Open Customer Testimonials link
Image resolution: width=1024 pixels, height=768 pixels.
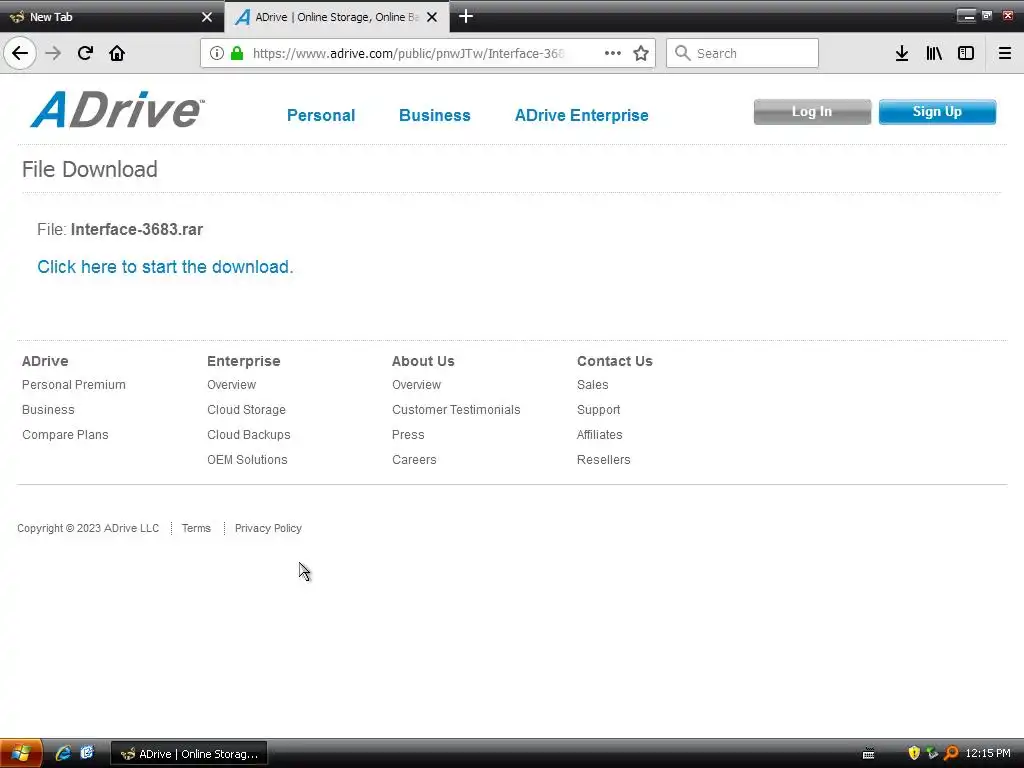pos(456,409)
